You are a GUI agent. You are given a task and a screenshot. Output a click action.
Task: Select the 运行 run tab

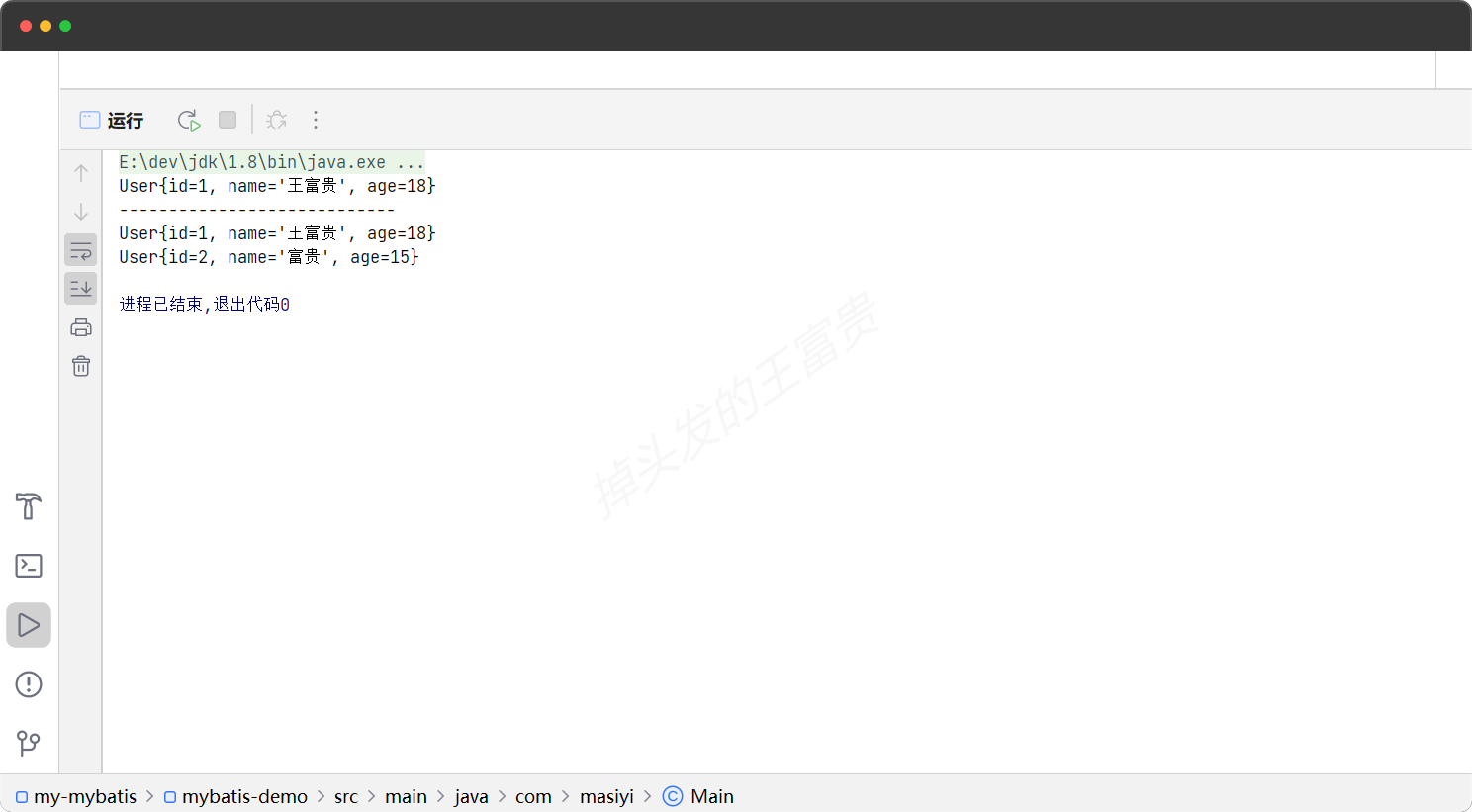[x=112, y=120]
